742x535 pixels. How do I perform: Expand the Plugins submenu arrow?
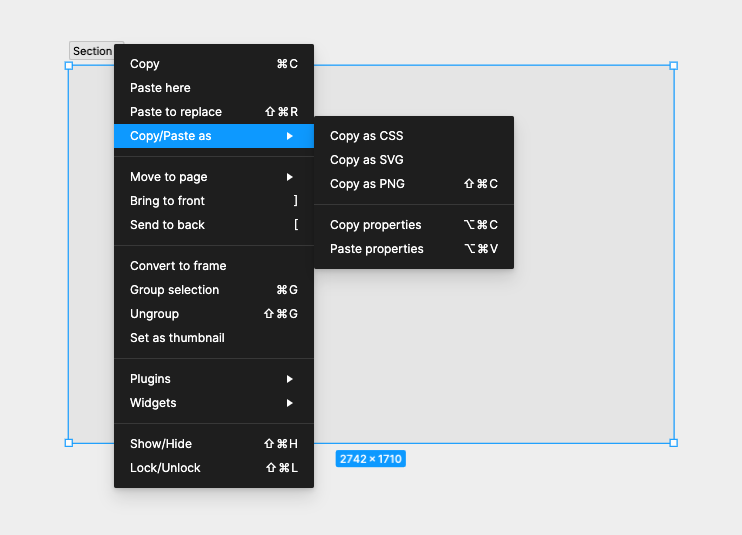click(290, 379)
